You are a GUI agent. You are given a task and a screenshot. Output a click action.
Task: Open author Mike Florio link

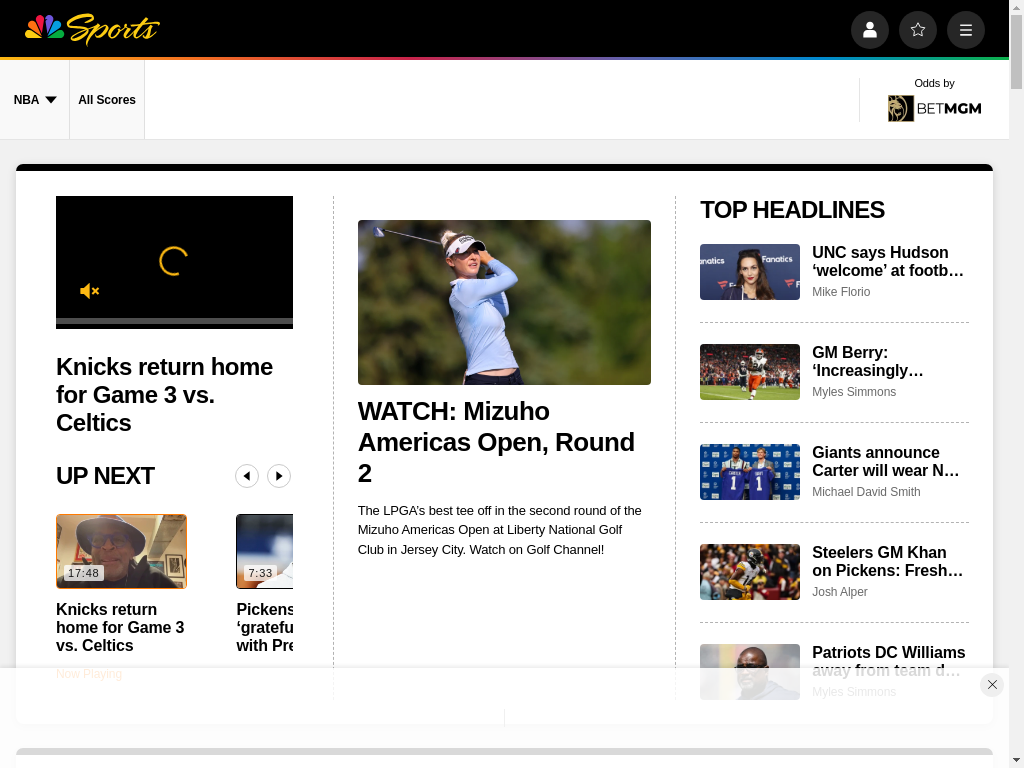coord(841,292)
